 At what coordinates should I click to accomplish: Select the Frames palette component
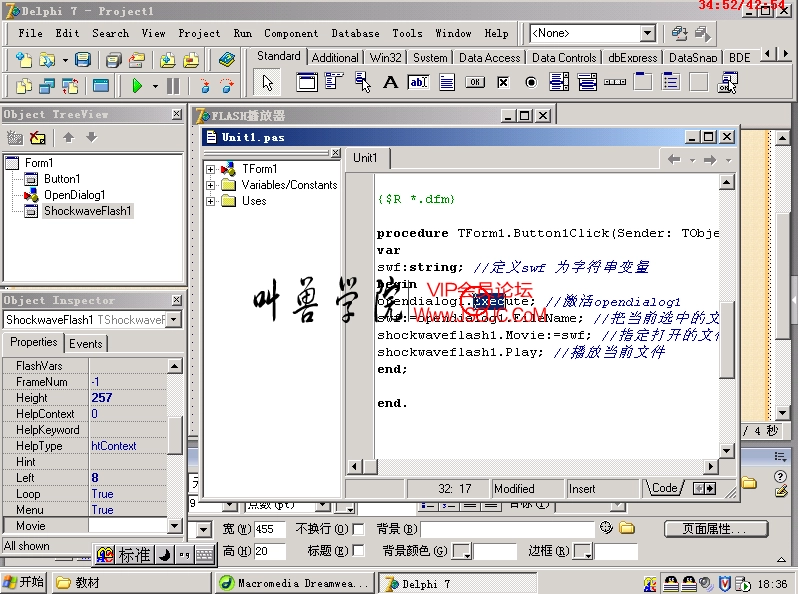click(307, 82)
